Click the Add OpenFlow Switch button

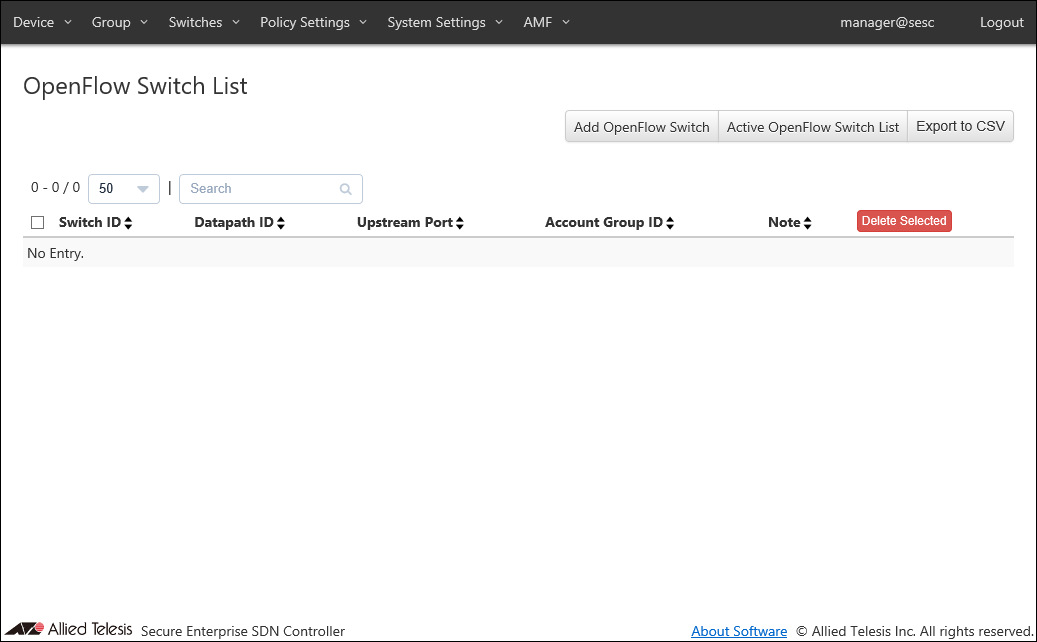point(641,127)
